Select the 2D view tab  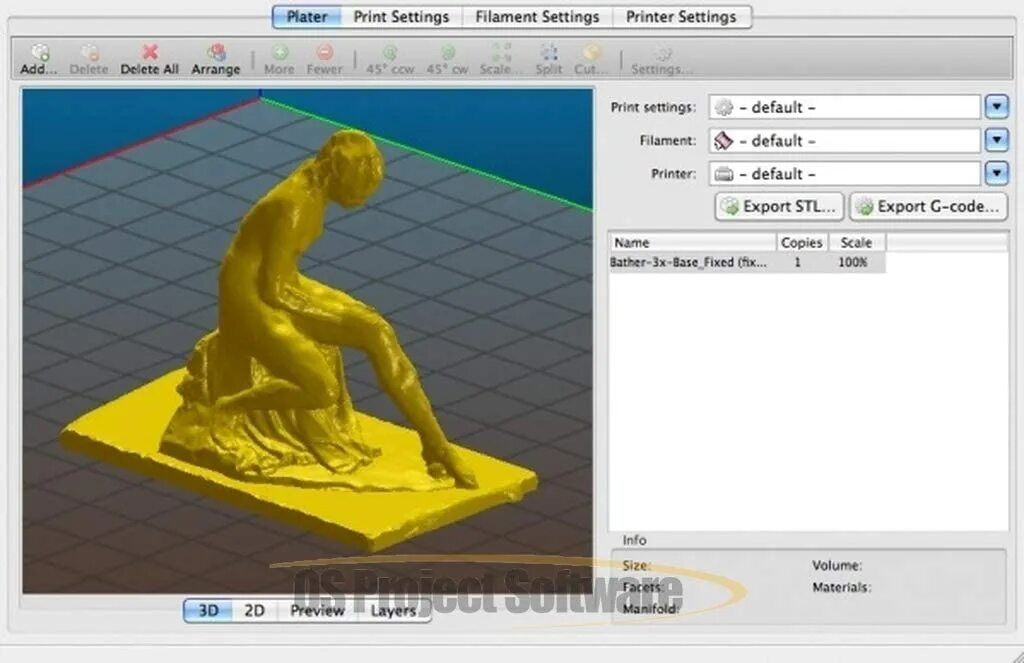pos(254,611)
